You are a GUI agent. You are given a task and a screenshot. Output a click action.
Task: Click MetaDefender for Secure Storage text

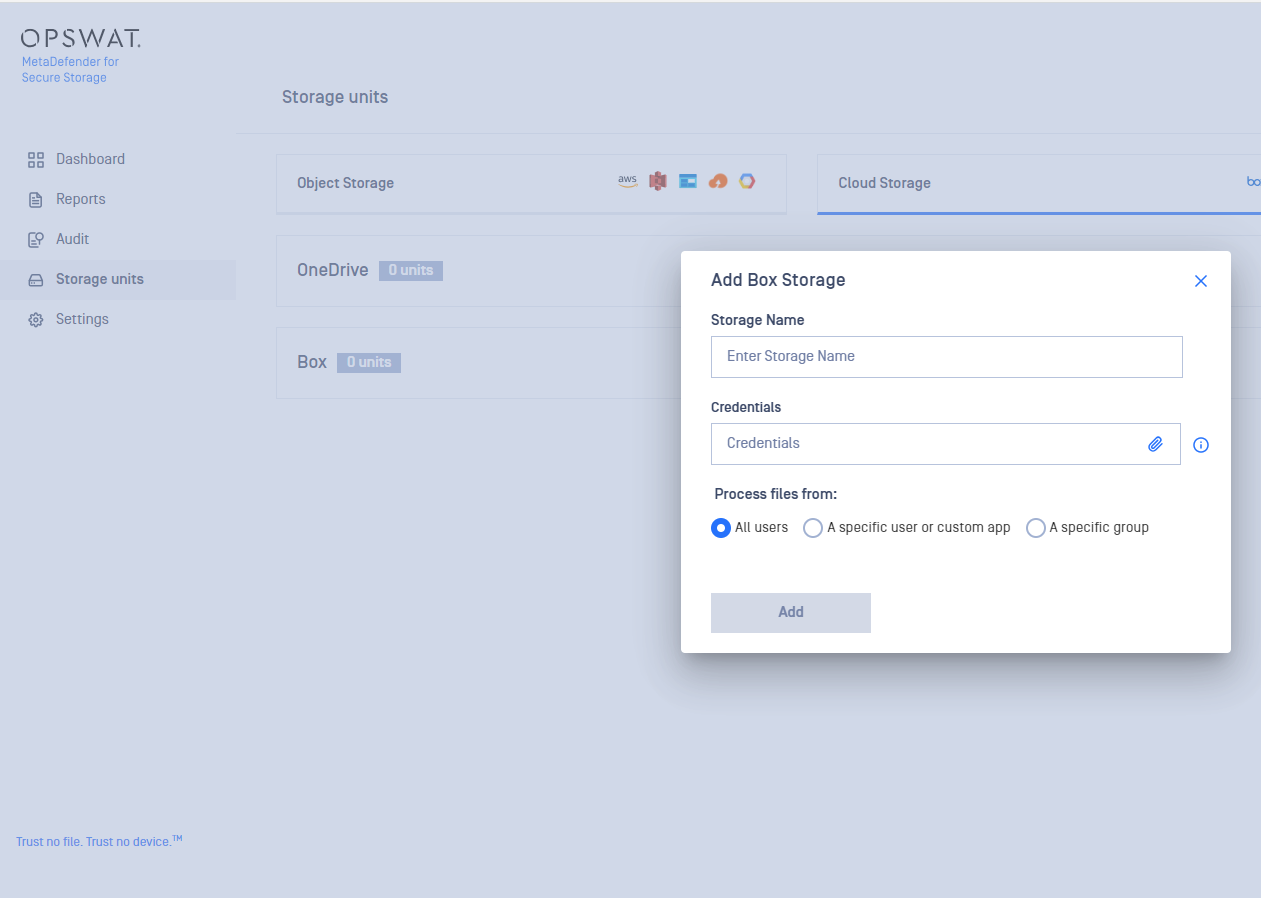[70, 69]
